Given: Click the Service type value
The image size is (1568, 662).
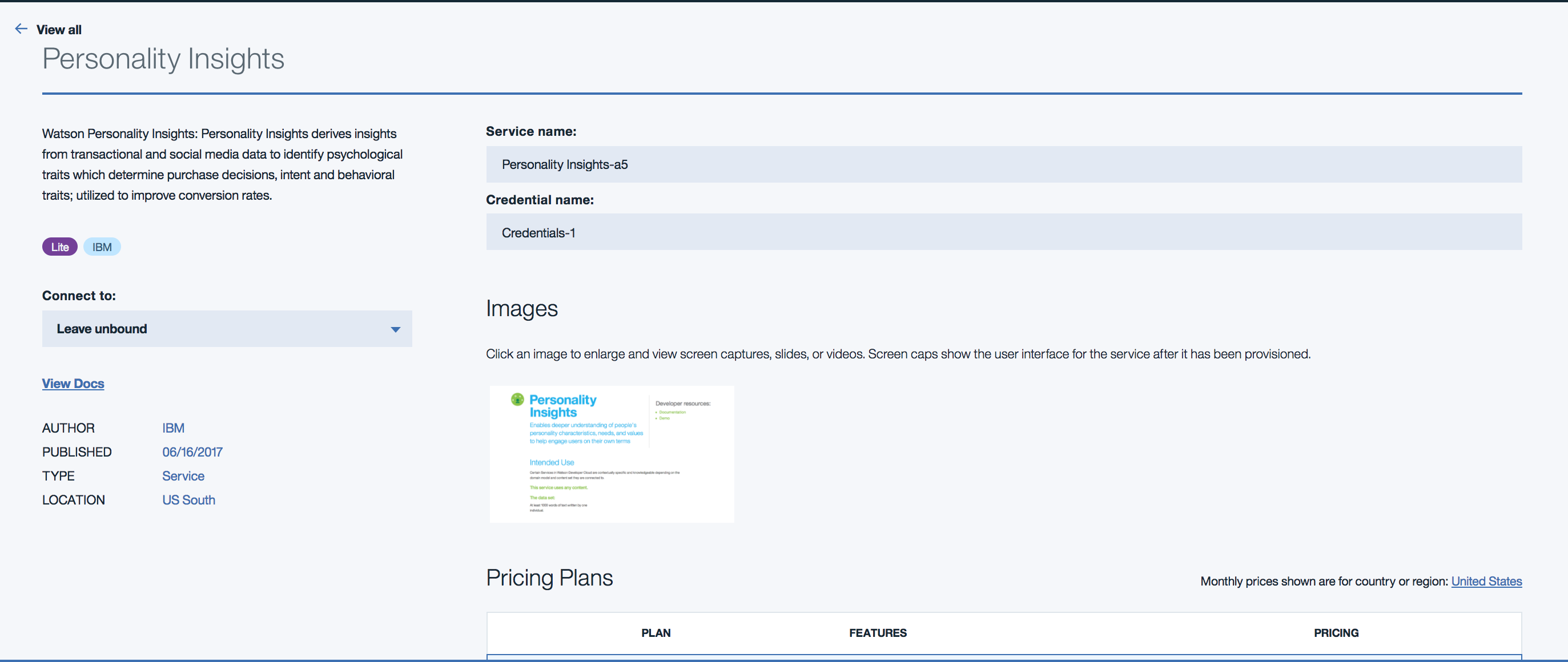Looking at the screenshot, I should tap(183, 477).
